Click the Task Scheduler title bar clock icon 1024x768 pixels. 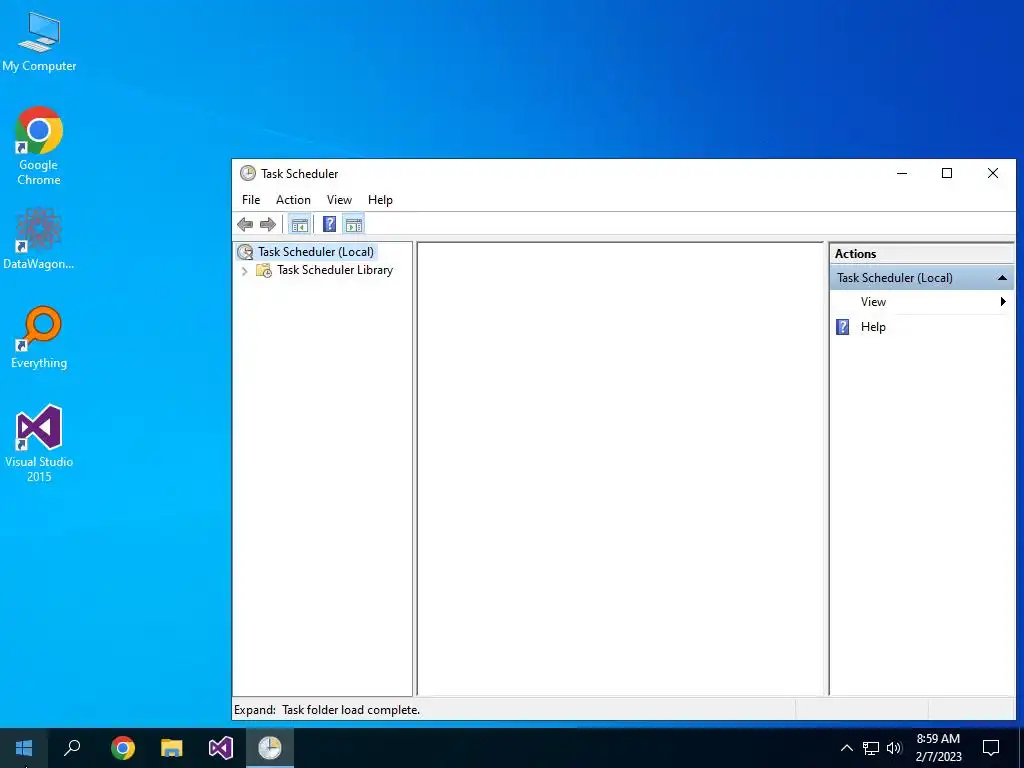[248, 173]
